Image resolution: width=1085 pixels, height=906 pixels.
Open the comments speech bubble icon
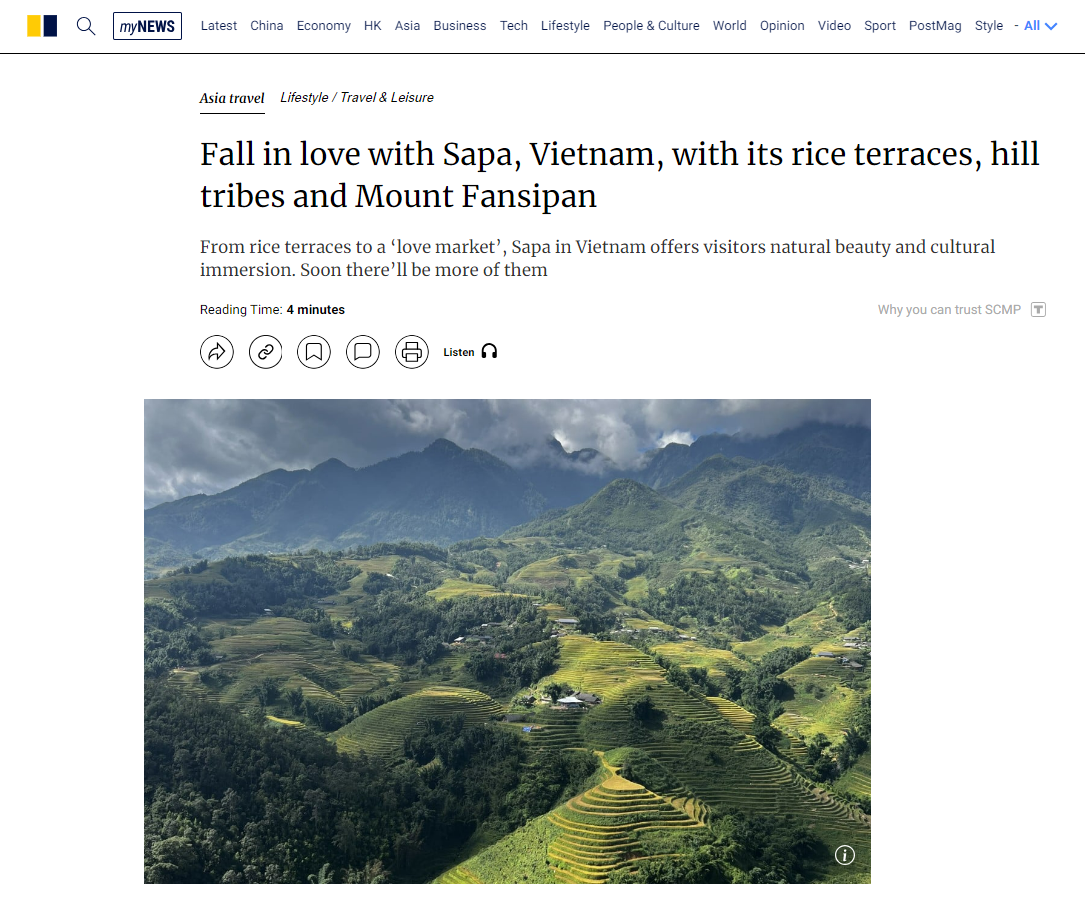[x=363, y=352]
